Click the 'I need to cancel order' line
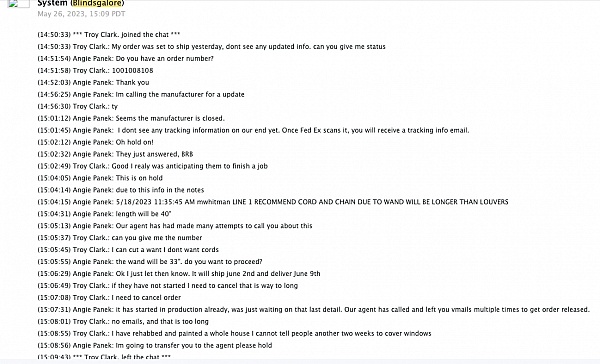Viewport: 600px width, 364px height. point(109,297)
